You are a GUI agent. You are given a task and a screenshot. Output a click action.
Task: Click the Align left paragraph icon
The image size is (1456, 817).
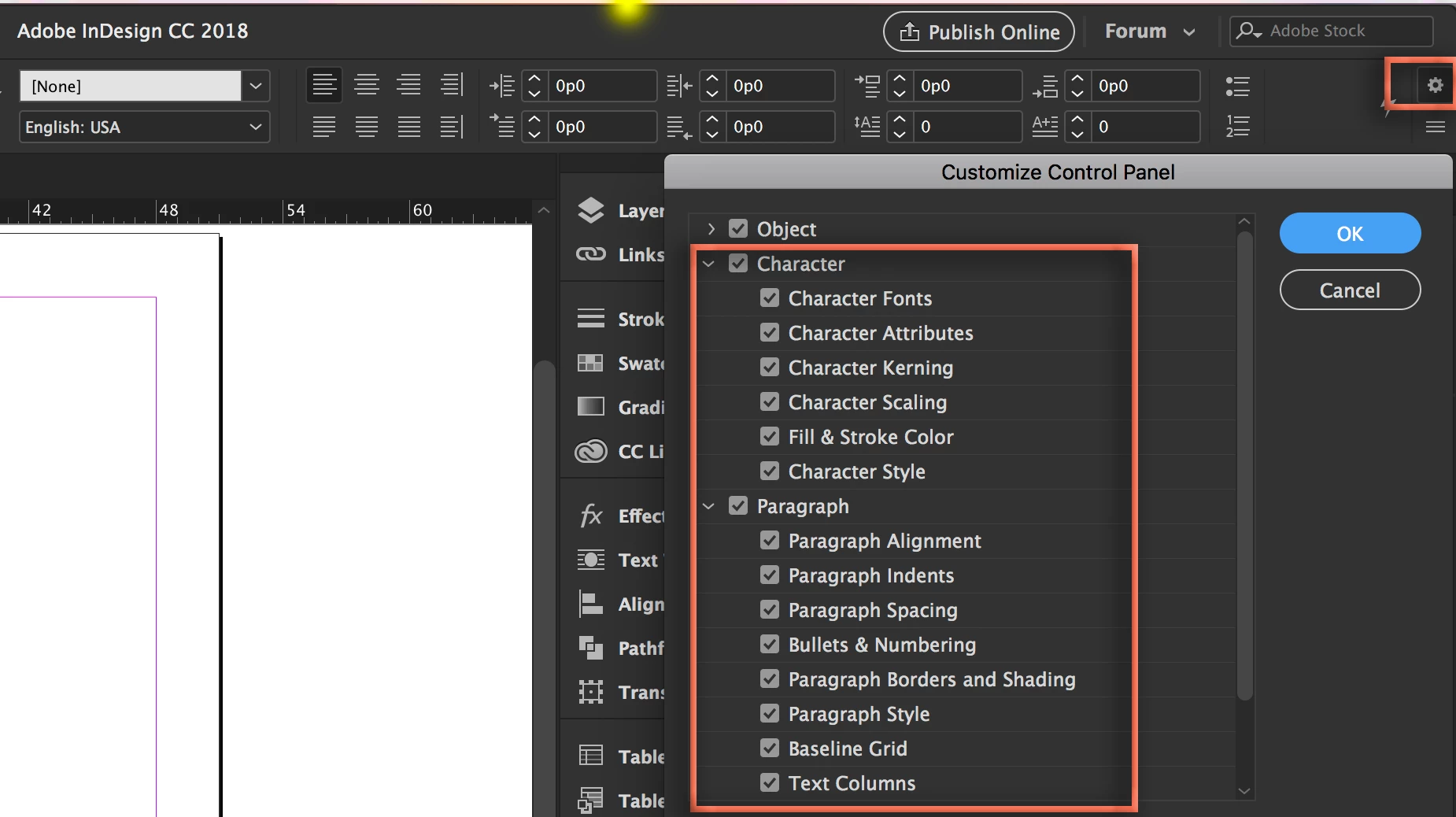(x=323, y=85)
